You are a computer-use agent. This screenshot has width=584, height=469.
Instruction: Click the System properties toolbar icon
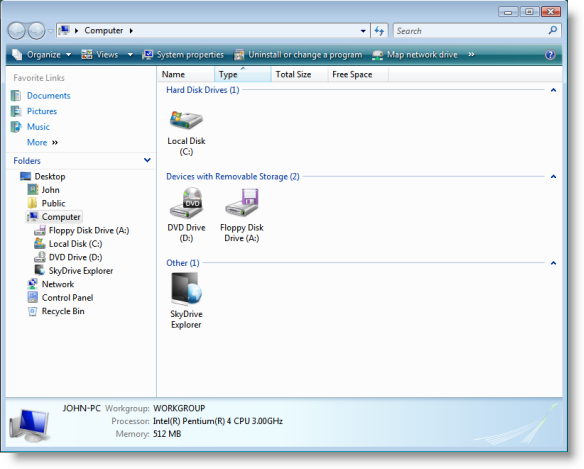pos(147,55)
